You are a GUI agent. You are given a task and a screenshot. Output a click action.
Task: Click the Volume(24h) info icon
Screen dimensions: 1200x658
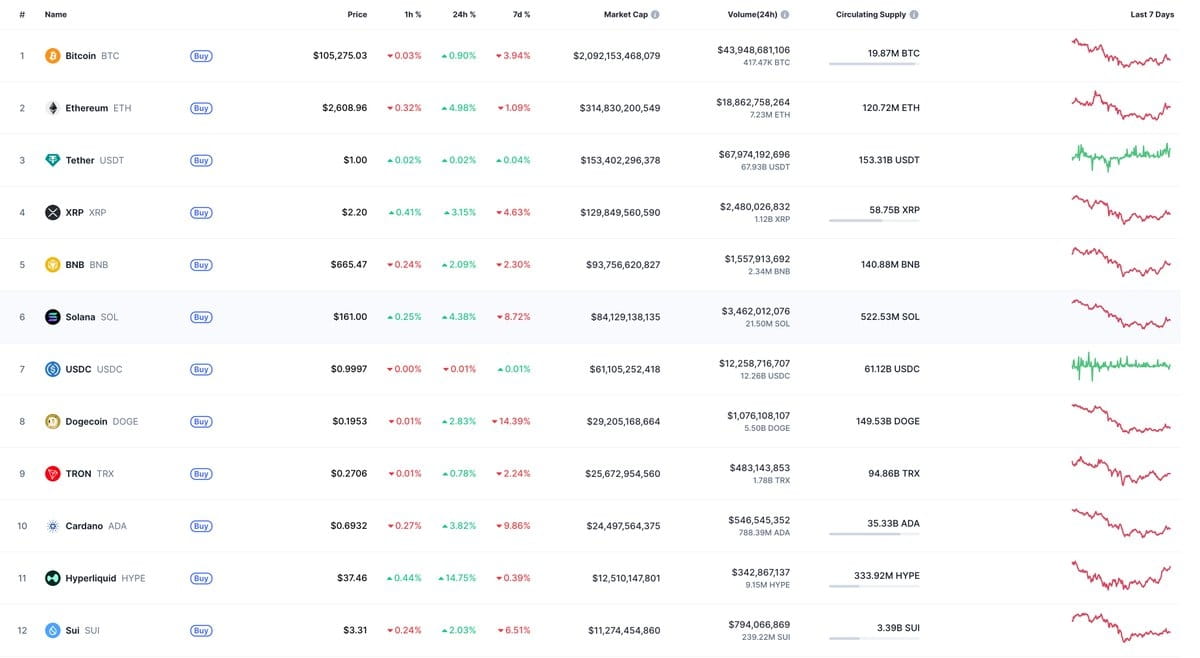(x=785, y=15)
